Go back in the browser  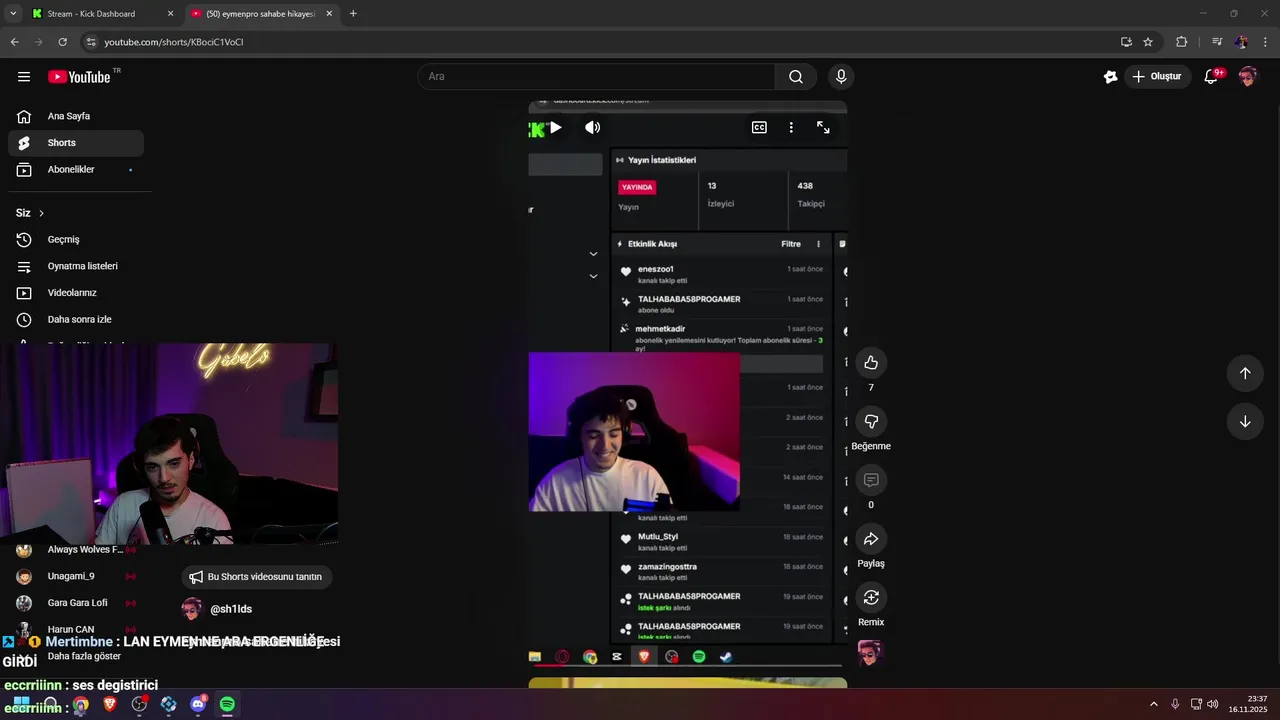[x=14, y=42]
